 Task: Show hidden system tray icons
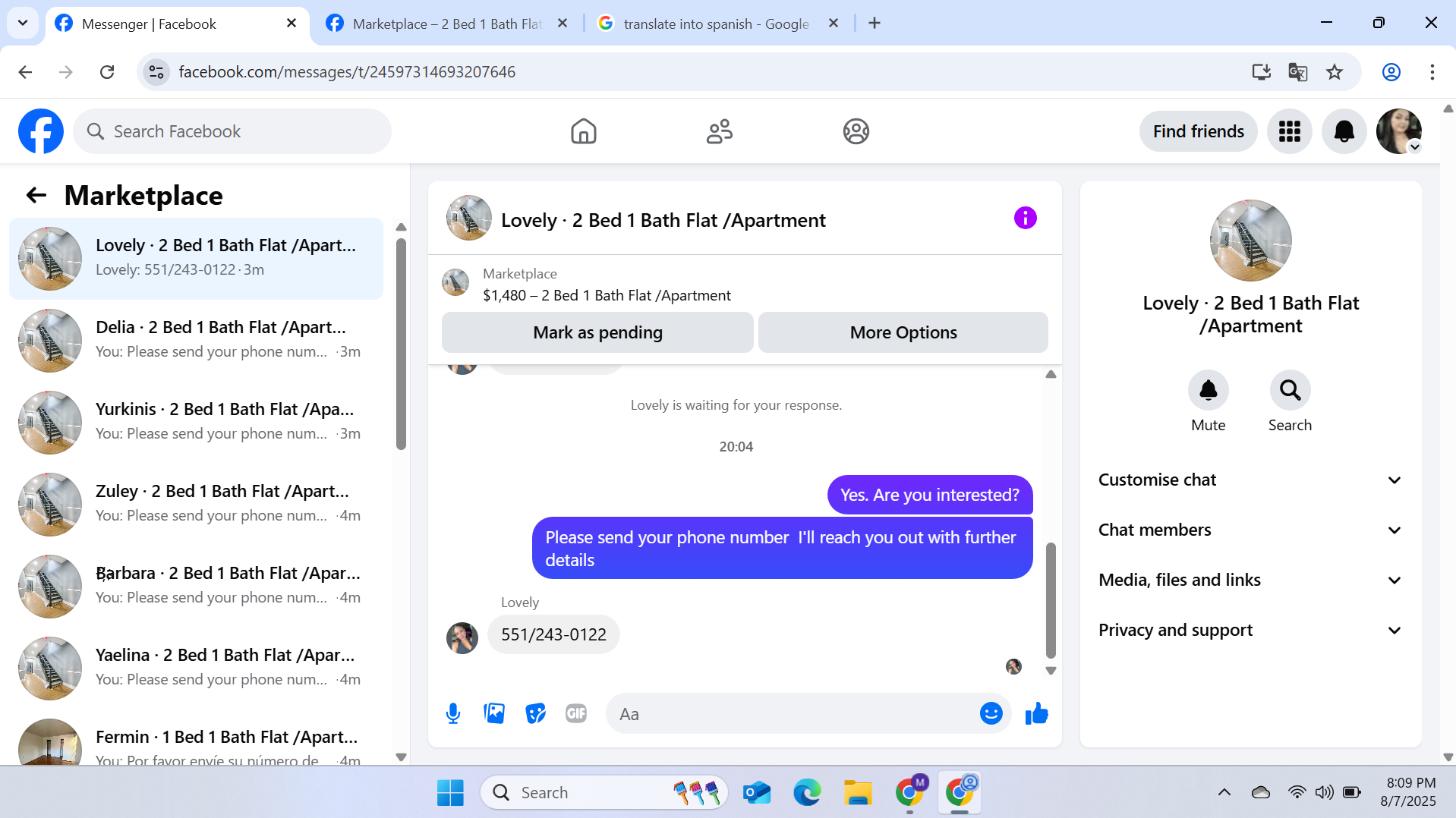click(x=1224, y=792)
